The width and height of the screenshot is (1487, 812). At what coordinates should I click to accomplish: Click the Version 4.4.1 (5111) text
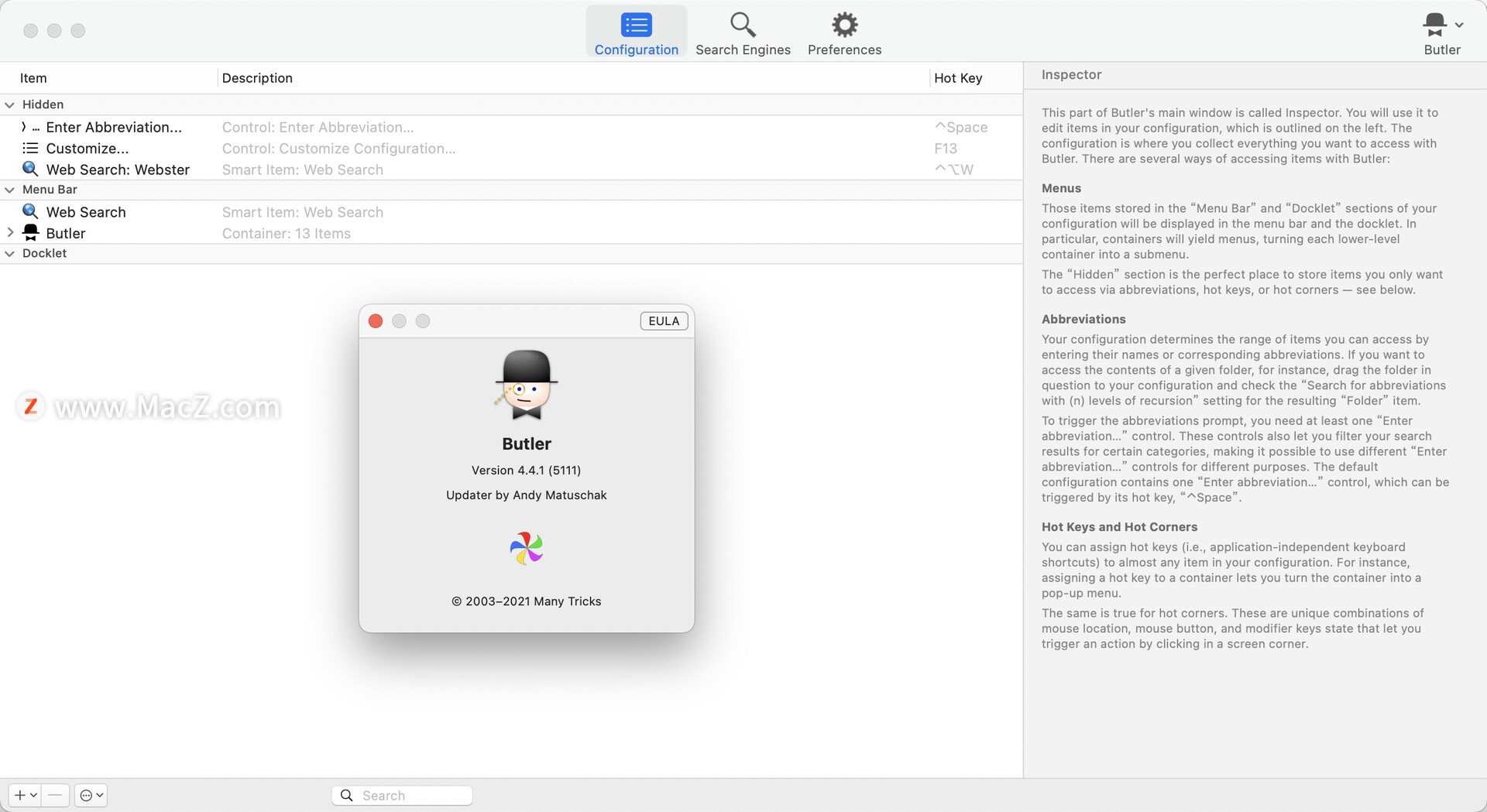point(526,471)
